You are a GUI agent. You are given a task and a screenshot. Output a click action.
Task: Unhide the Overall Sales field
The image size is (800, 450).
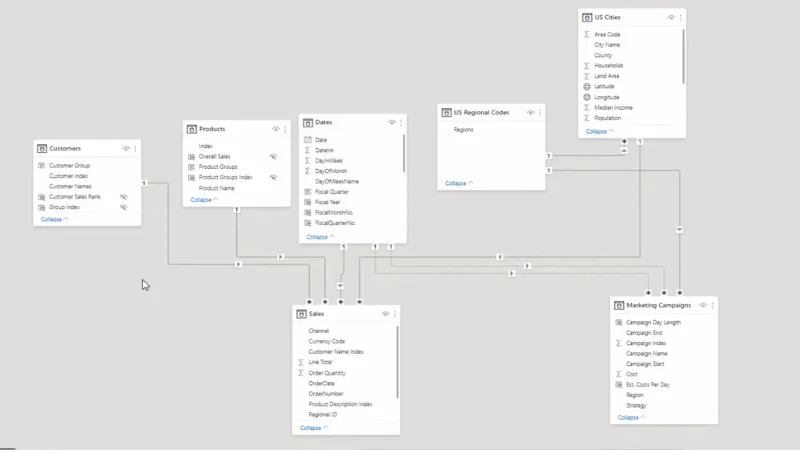pos(273,157)
